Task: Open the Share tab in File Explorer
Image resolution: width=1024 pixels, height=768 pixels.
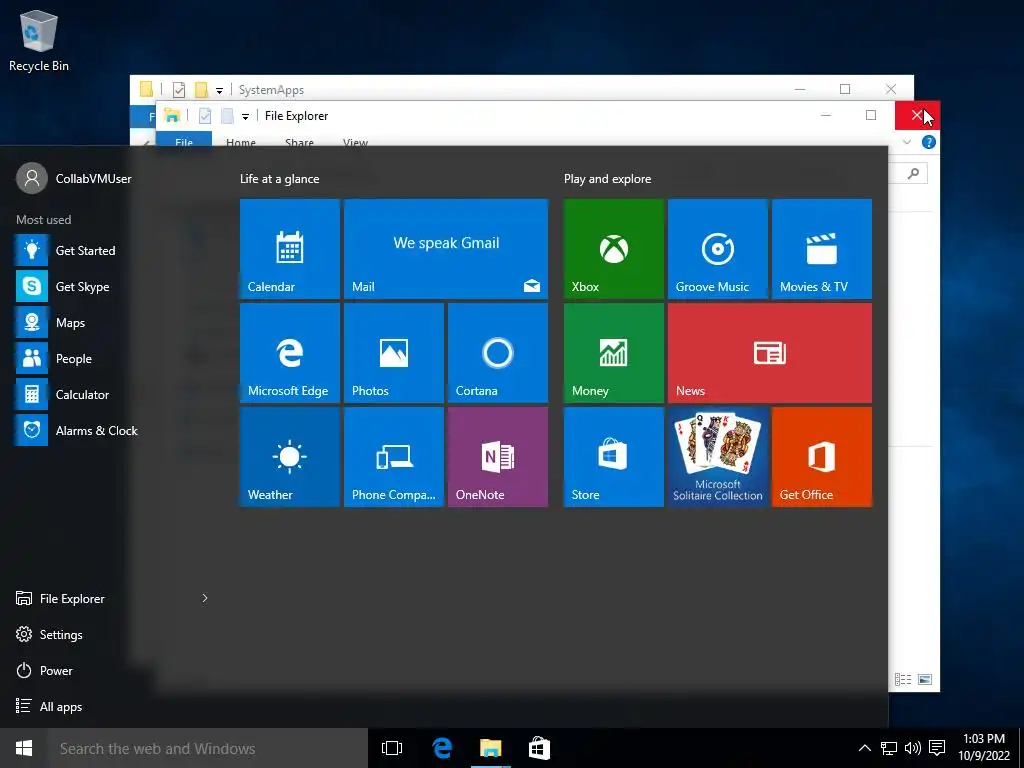Action: (299, 141)
